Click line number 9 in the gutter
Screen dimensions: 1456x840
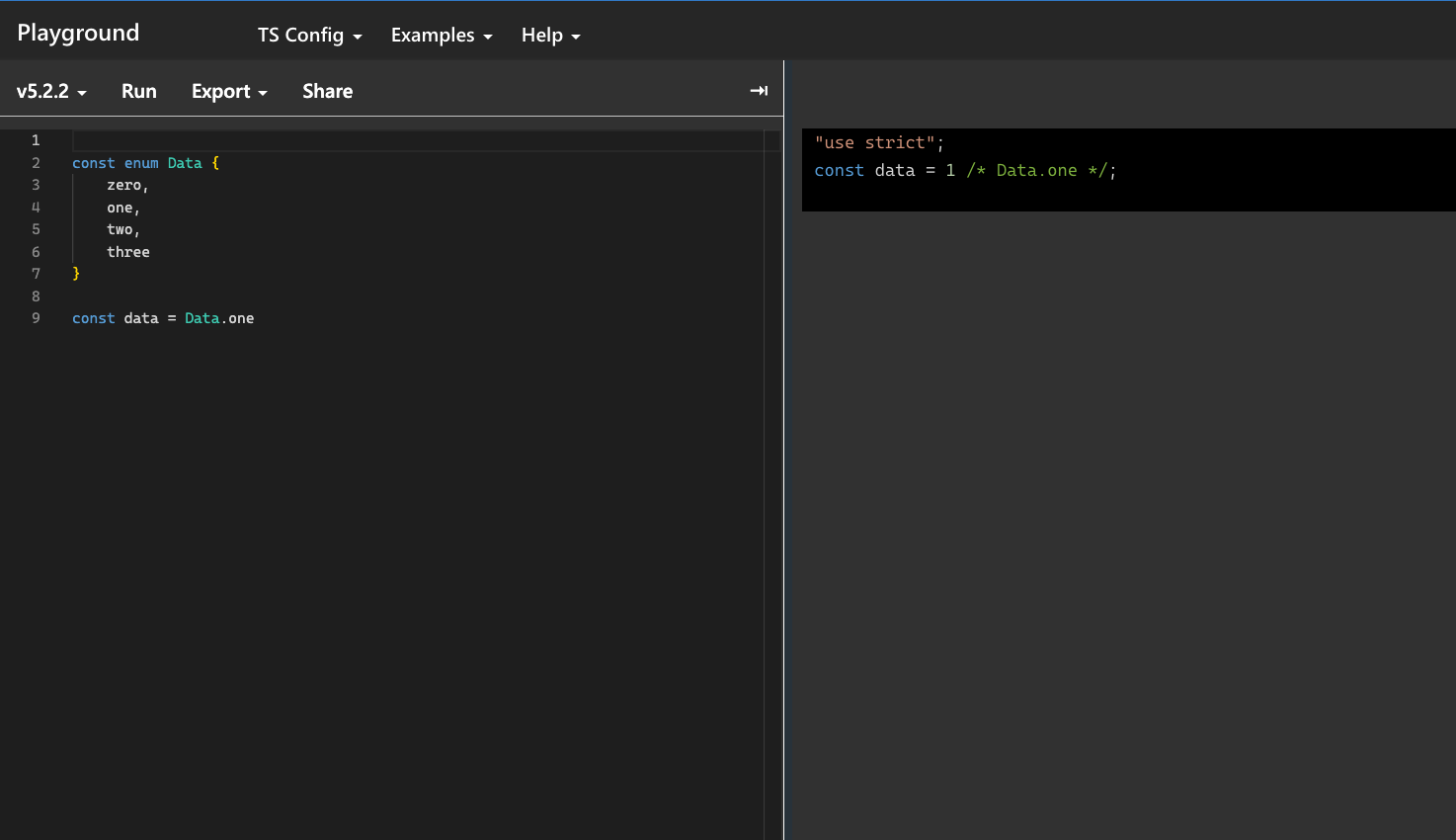coord(36,318)
